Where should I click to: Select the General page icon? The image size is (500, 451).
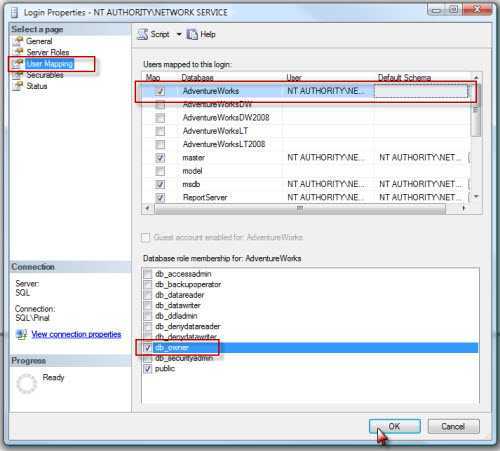tap(18, 41)
